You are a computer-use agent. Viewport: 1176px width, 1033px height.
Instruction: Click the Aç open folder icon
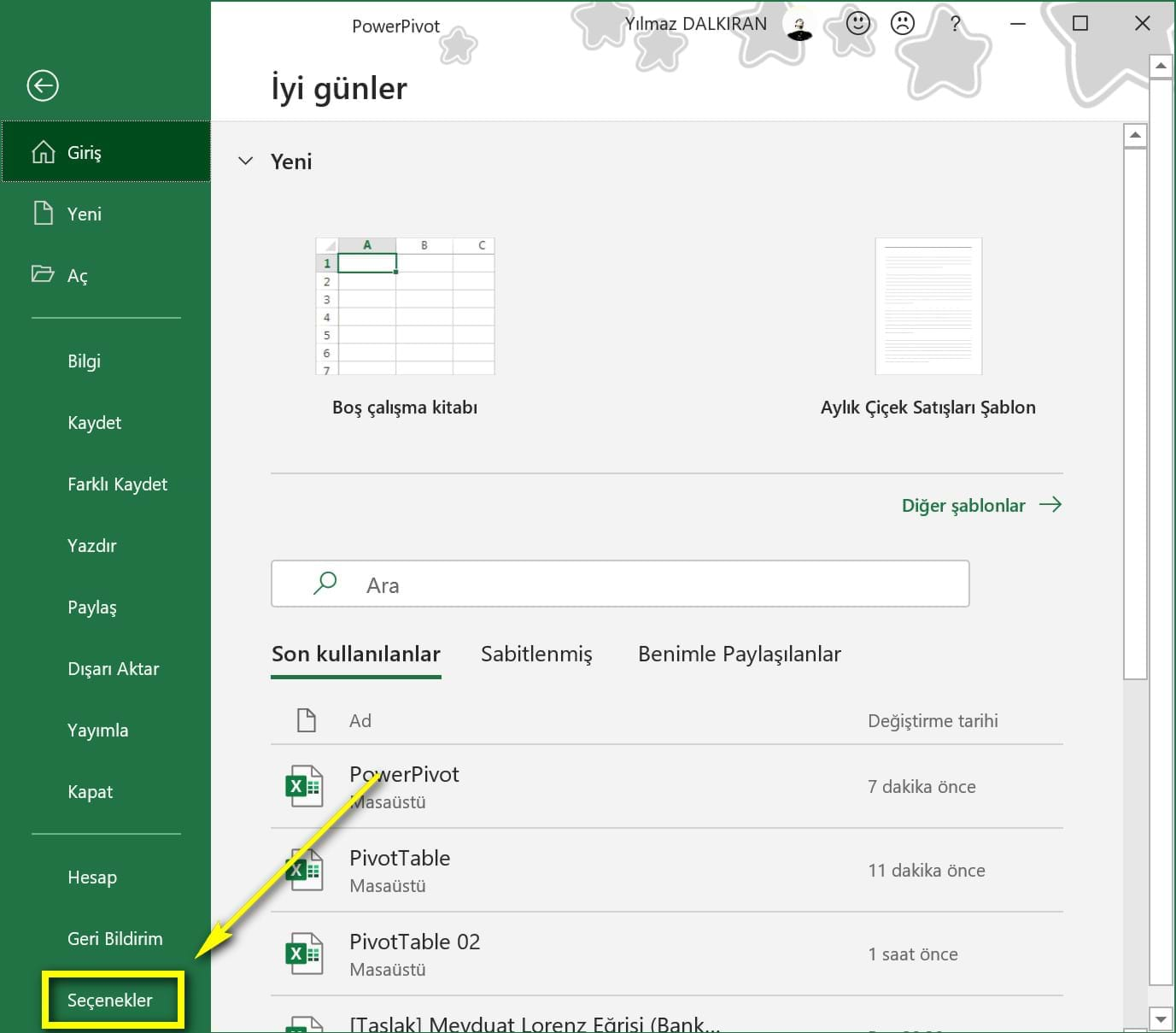tap(43, 274)
